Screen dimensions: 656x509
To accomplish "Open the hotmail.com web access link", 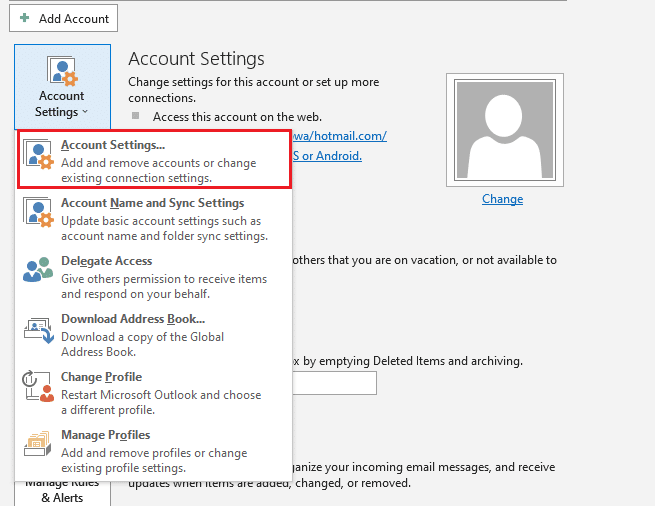I will tap(340, 136).
